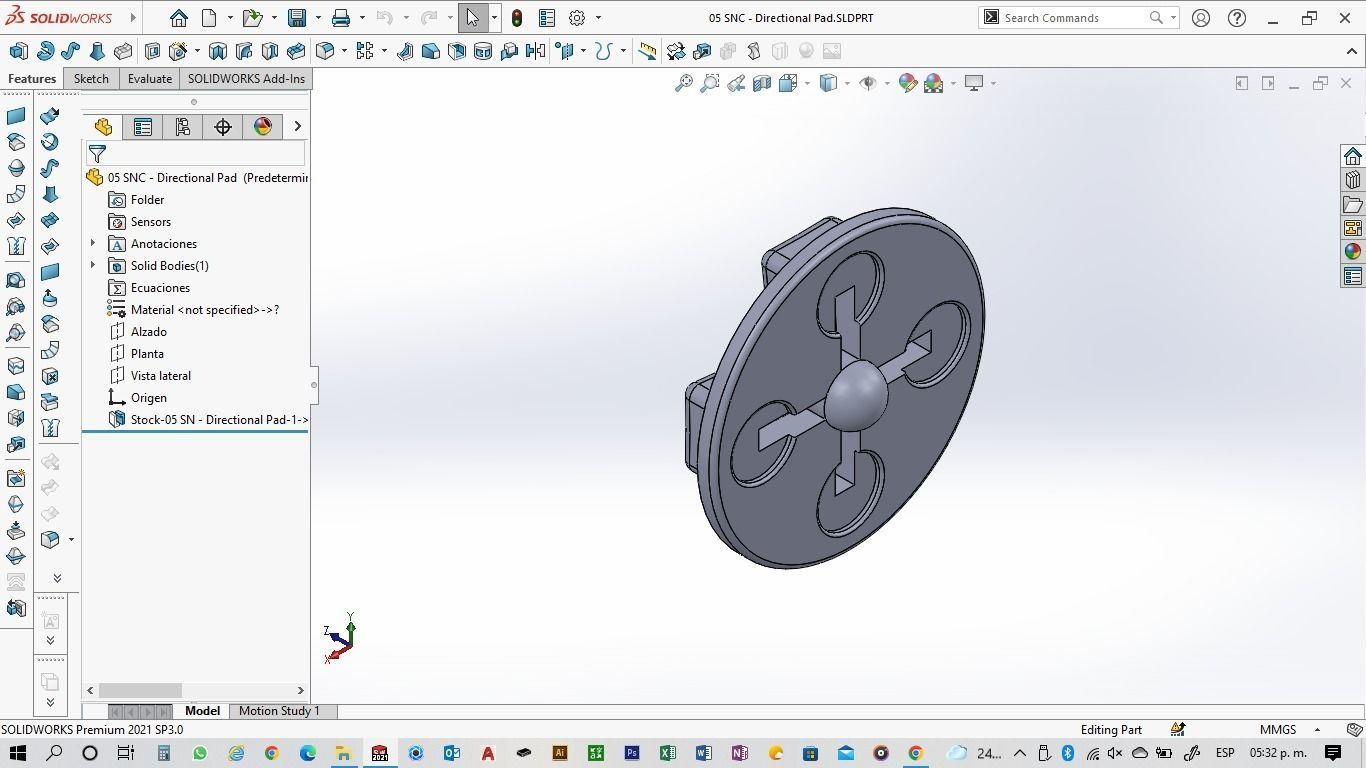Open SOLIDWORKS Resources in the task pane

click(1353, 156)
